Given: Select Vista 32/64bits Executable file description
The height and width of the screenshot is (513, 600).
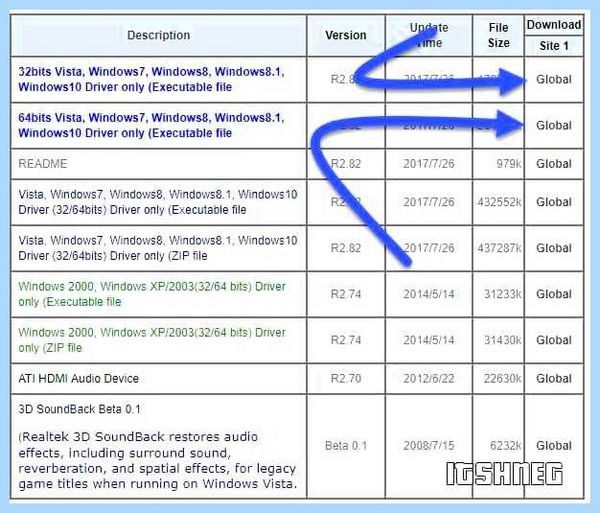Looking at the screenshot, I should (158, 202).
